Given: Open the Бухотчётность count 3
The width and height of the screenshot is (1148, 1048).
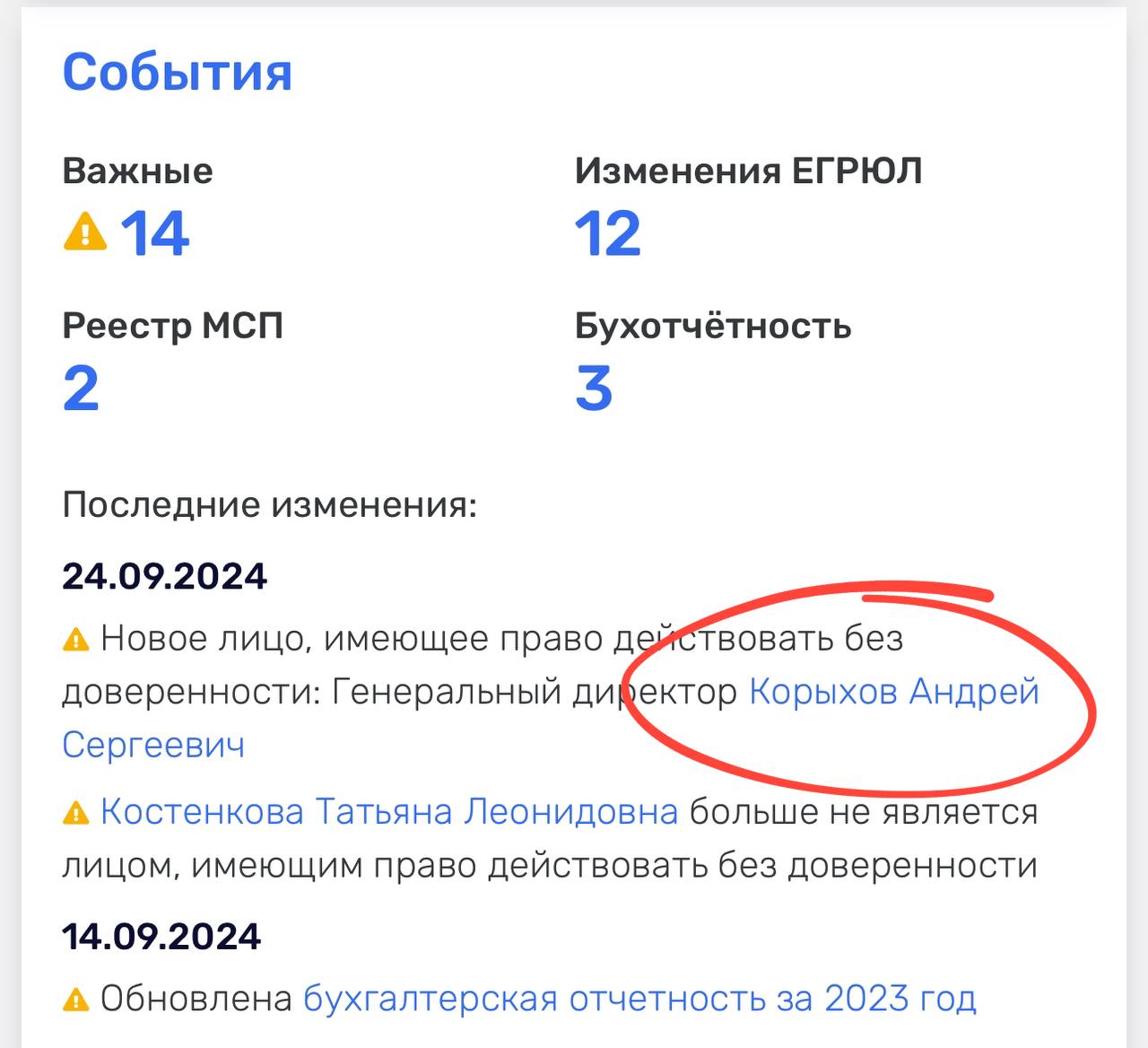Looking at the screenshot, I should 594,389.
